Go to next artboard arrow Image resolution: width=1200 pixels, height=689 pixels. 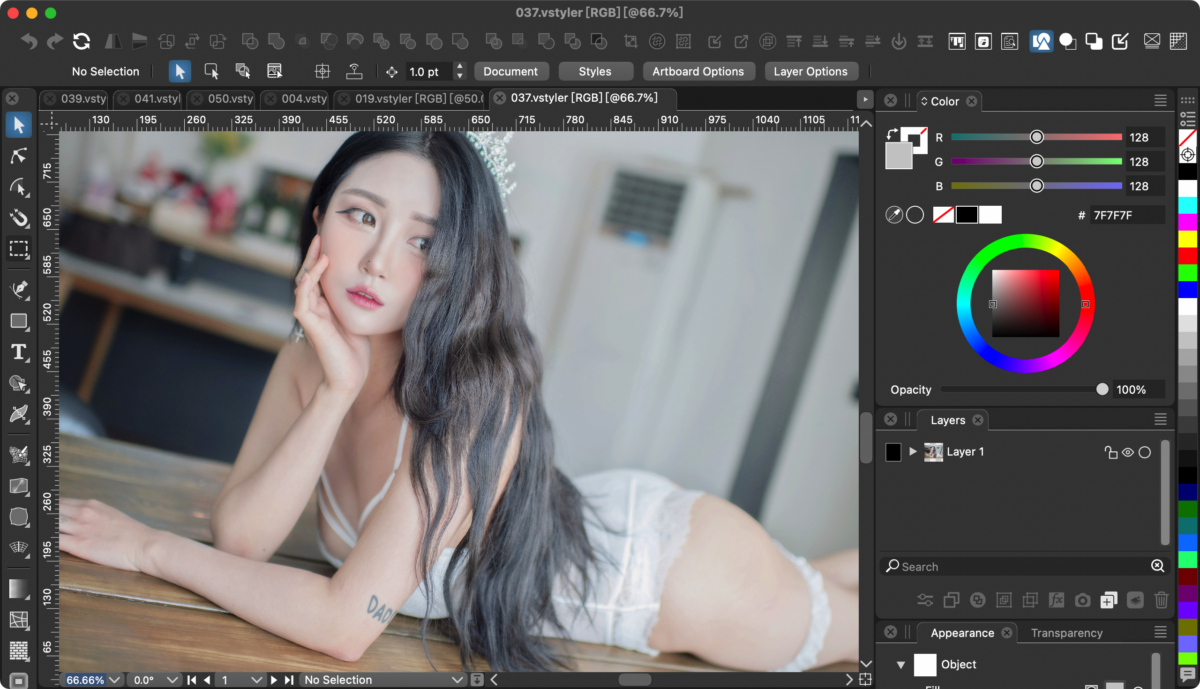pos(274,680)
